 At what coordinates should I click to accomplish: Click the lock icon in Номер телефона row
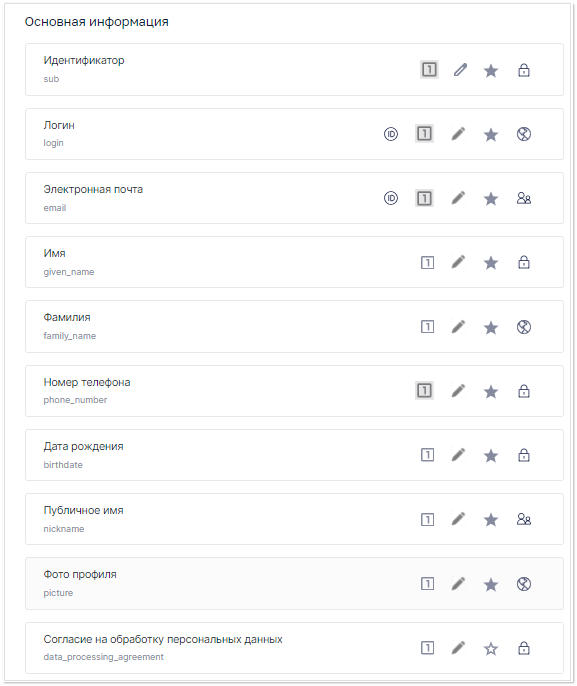[524, 391]
